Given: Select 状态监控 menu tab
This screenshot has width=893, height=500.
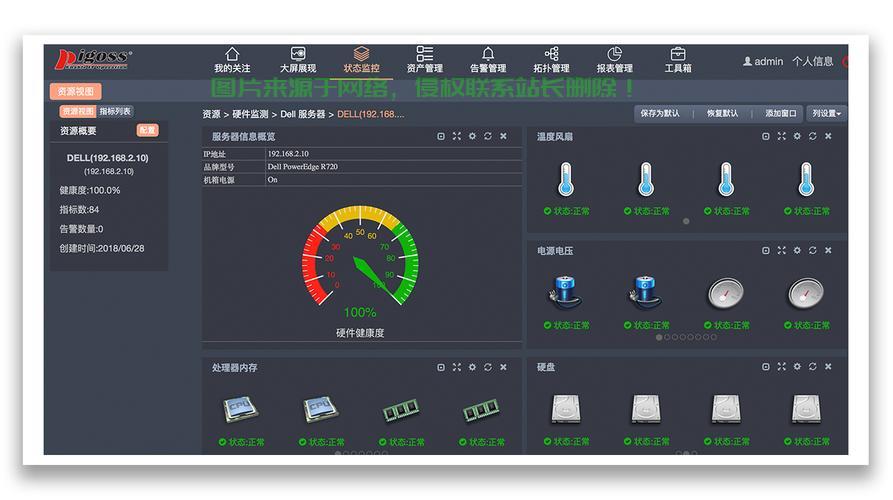Looking at the screenshot, I should click(x=361, y=59).
